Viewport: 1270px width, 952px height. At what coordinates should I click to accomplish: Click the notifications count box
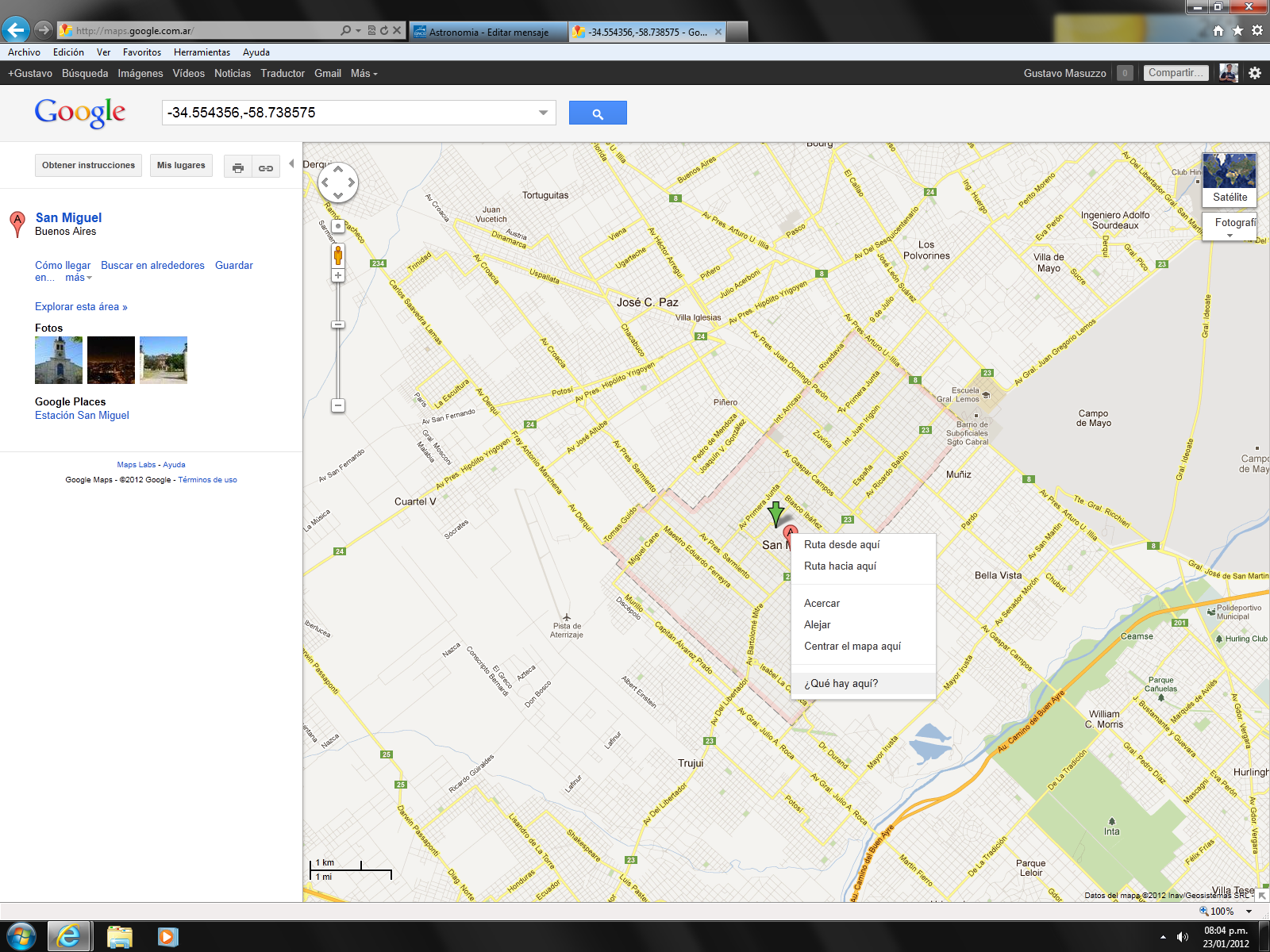tap(1125, 73)
